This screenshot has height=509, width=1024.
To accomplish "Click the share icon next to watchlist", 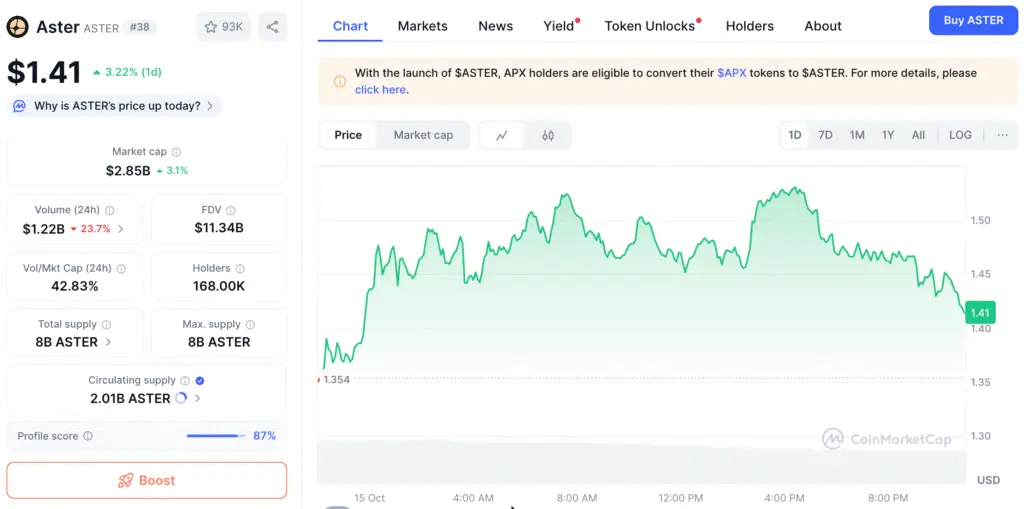I will point(272,27).
